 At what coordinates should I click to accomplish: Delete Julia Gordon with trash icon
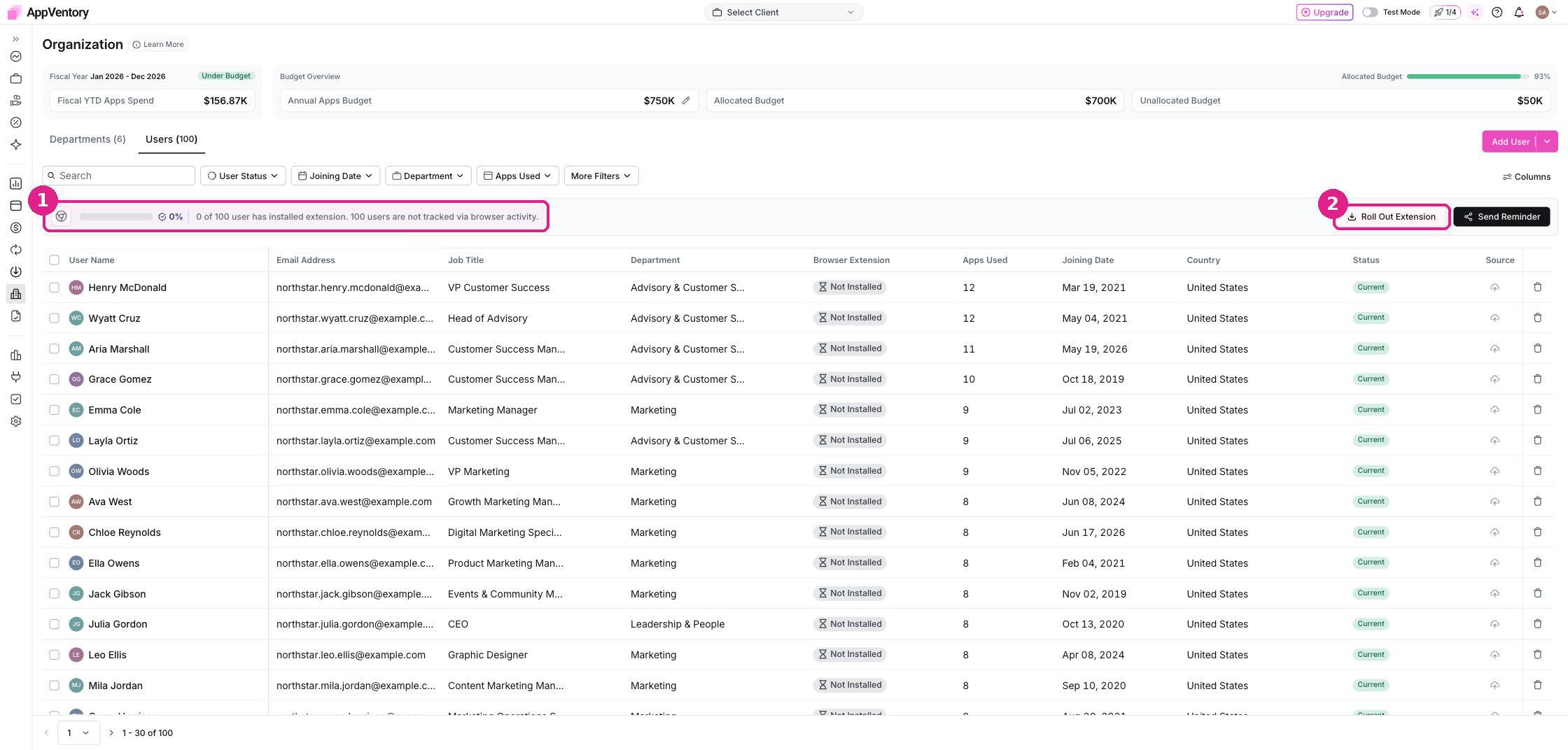coord(1537,623)
